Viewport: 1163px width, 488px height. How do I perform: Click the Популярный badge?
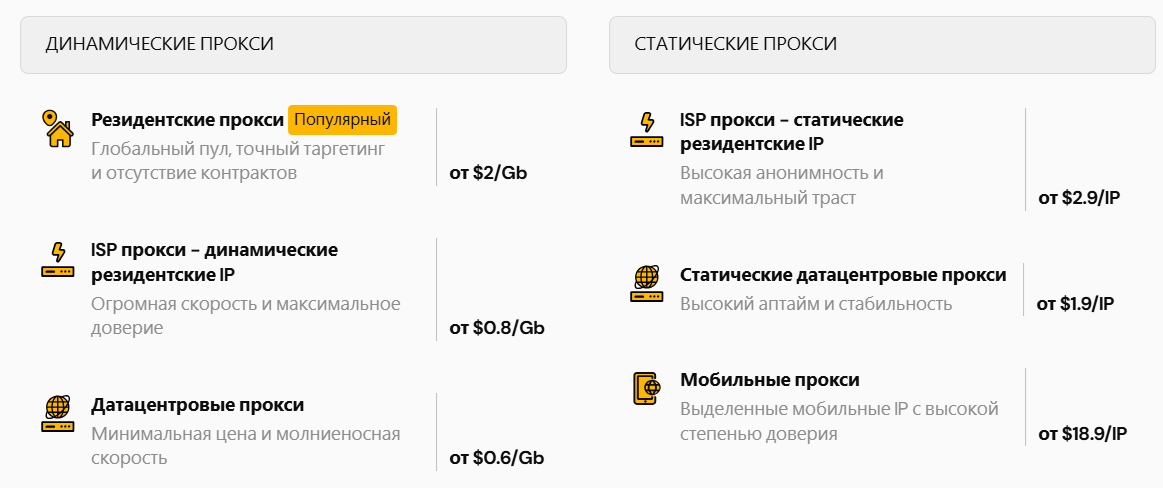[x=342, y=120]
